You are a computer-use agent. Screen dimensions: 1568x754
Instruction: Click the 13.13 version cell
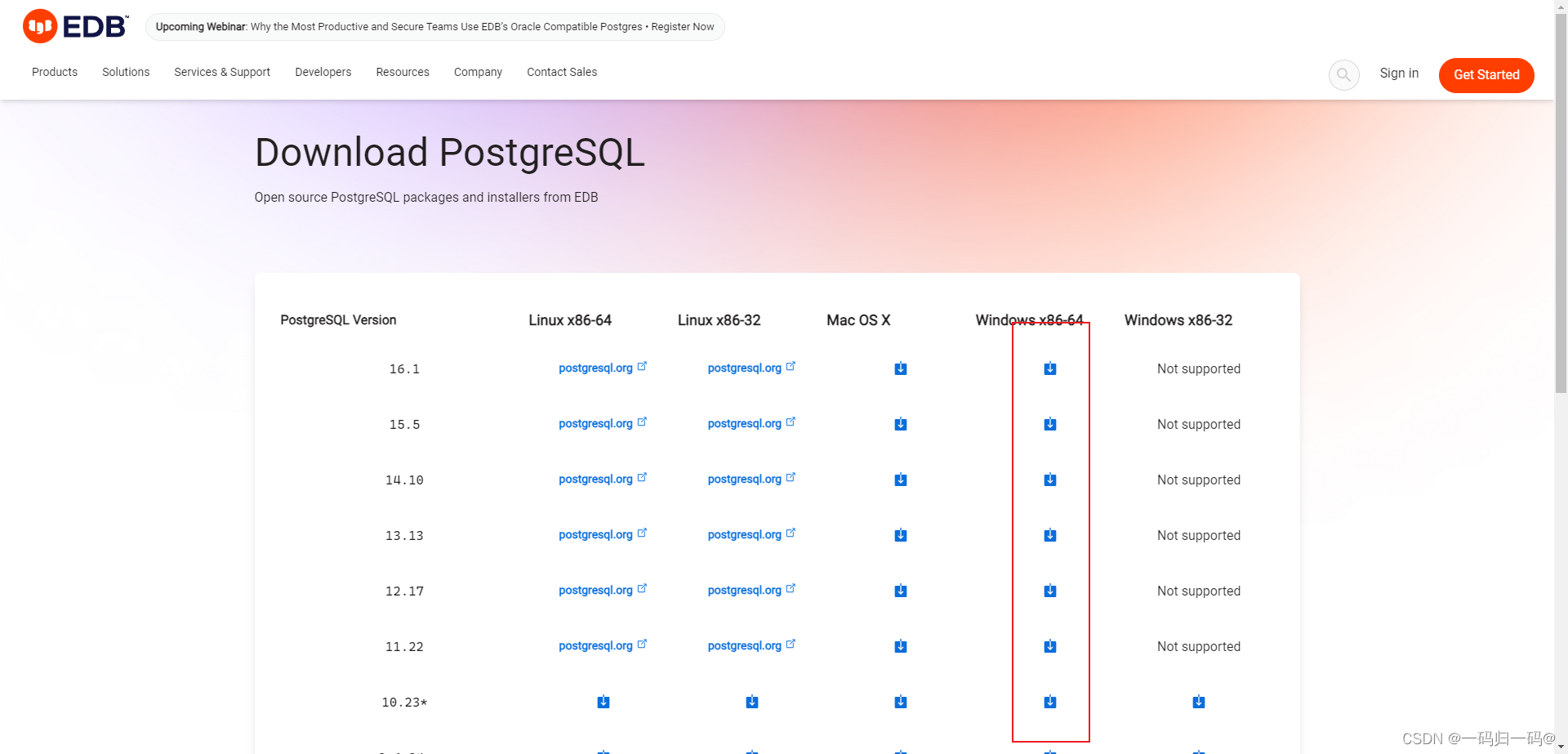pos(404,536)
